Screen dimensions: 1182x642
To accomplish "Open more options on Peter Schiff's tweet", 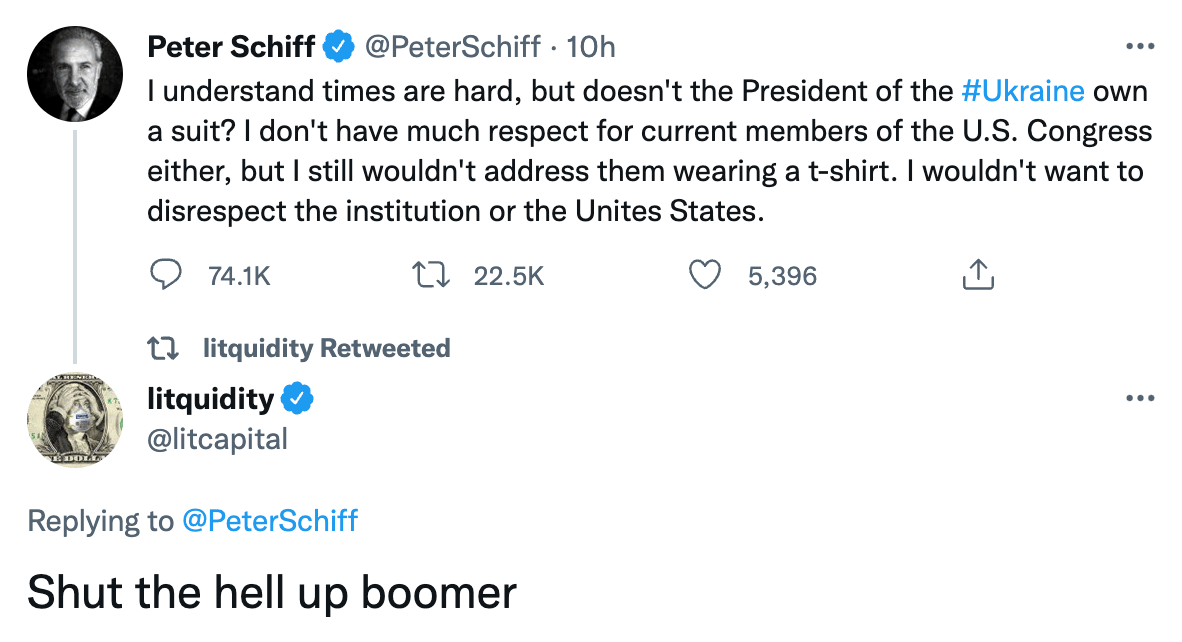I will (1140, 46).
